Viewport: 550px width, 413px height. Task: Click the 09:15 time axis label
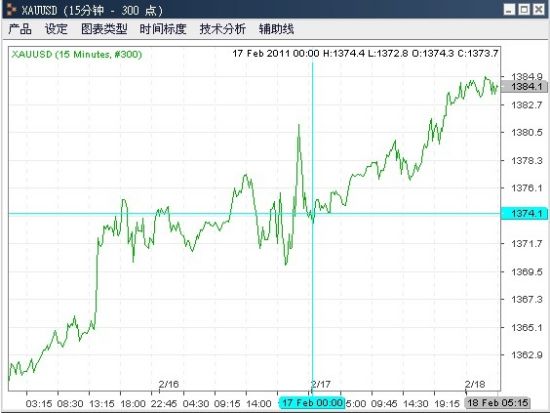pyautogui.click(x=227, y=404)
